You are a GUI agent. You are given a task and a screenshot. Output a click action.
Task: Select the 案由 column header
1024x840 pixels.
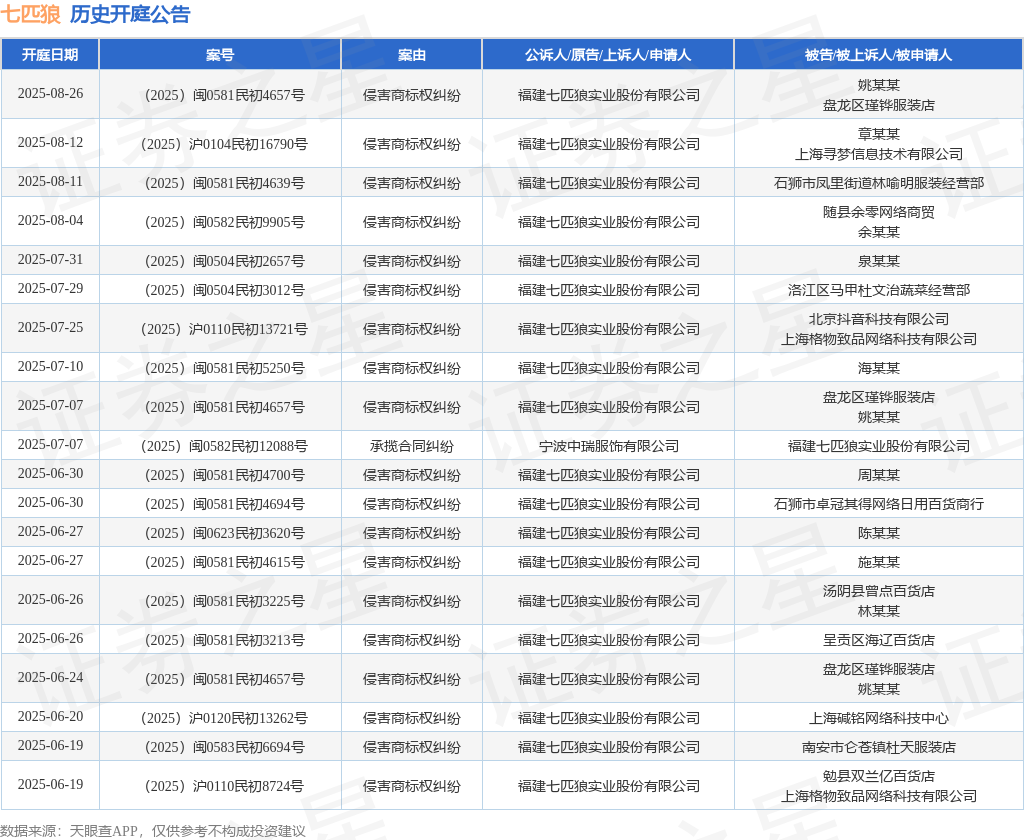tap(412, 55)
